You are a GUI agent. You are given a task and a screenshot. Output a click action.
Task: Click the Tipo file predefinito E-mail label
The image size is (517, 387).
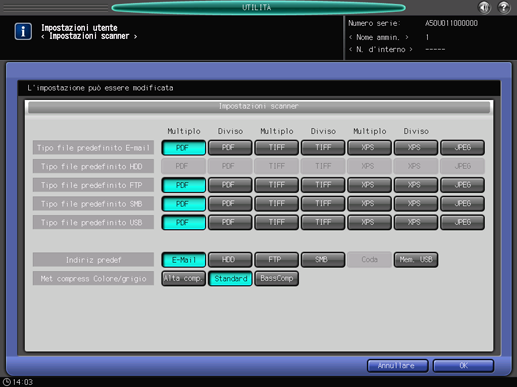tap(93, 148)
